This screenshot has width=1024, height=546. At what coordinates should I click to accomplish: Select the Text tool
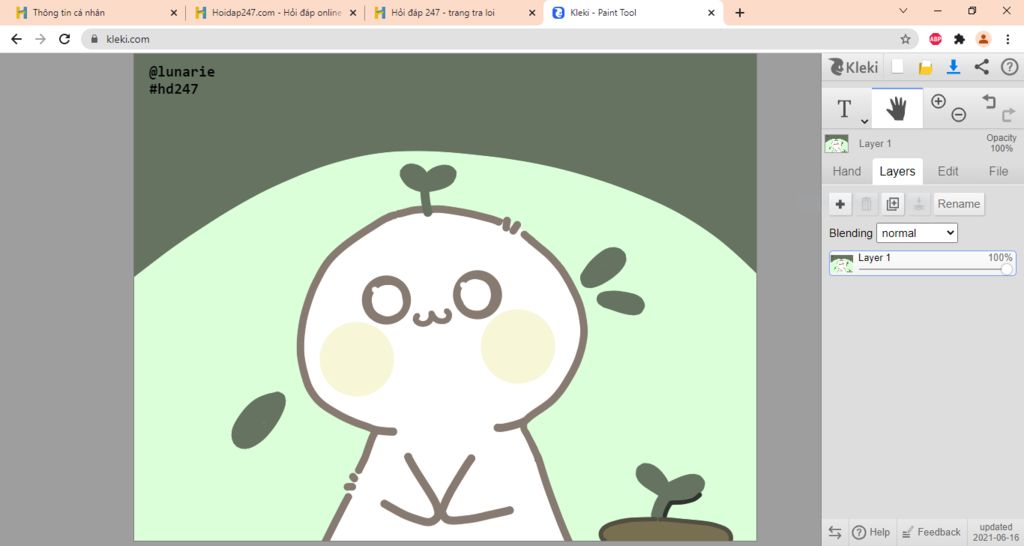[844, 108]
